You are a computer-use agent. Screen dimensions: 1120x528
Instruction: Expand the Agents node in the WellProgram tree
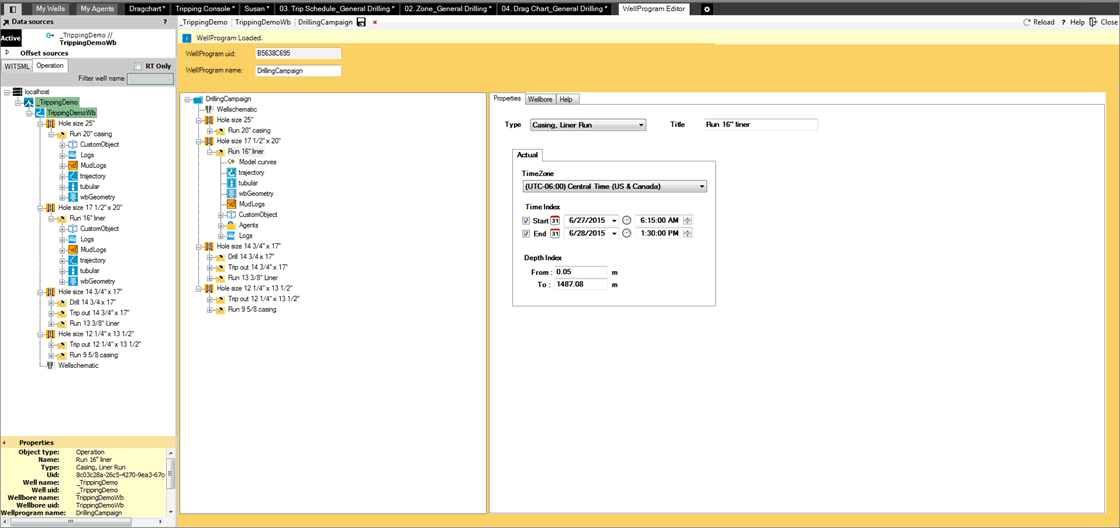coord(221,224)
